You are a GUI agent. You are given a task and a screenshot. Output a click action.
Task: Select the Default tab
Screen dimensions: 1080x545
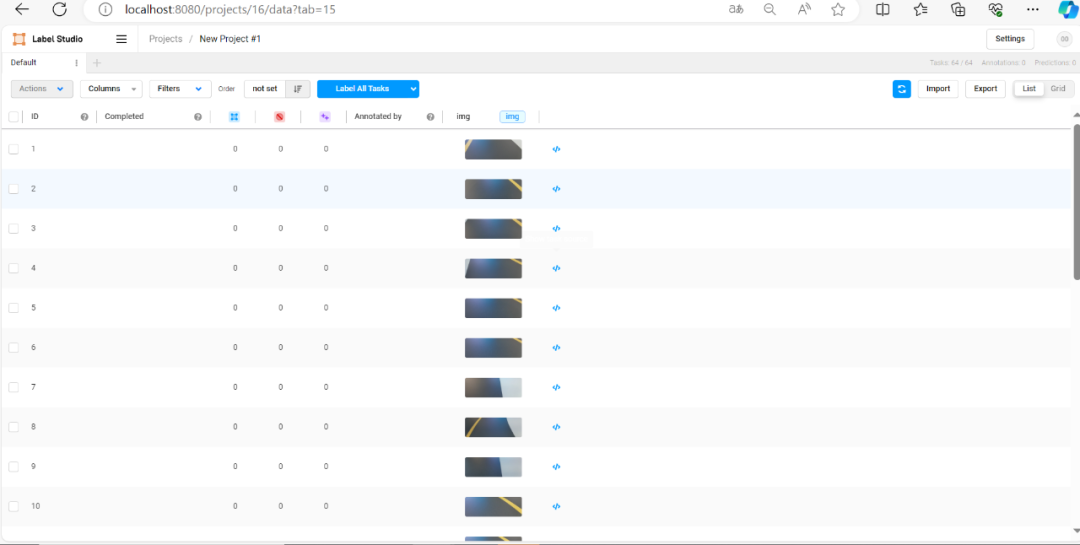pos(24,63)
